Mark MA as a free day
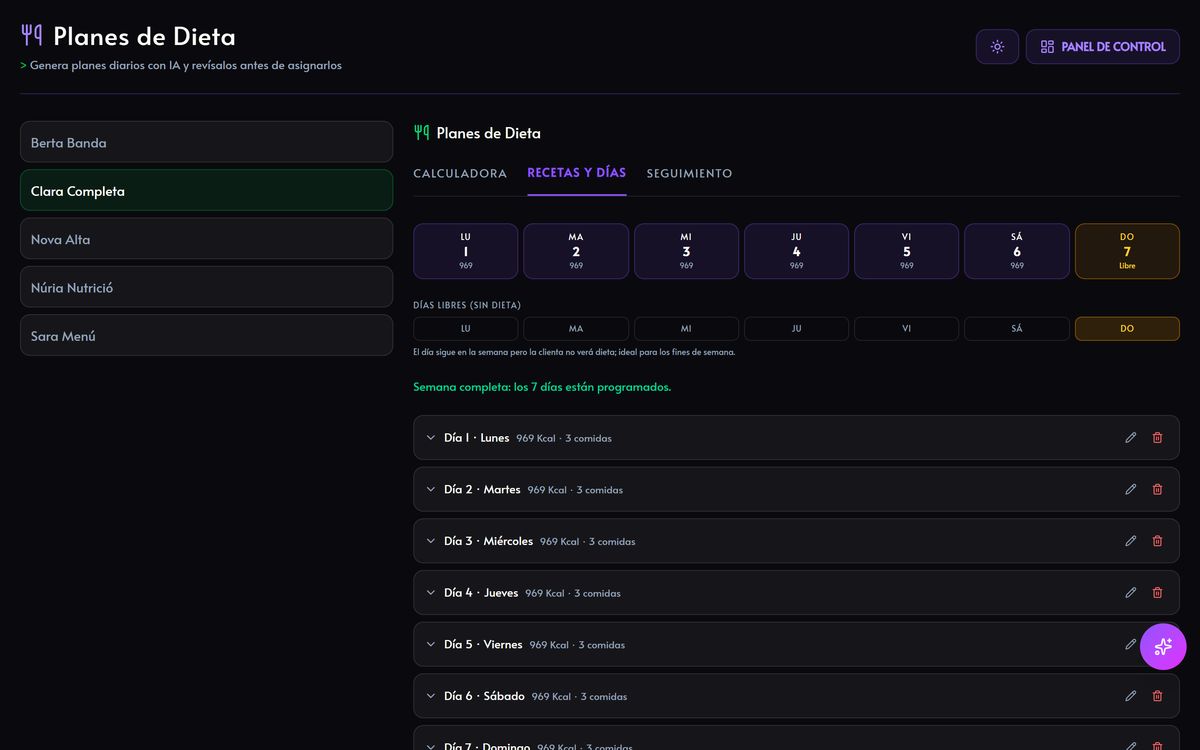The image size is (1200, 750). (x=576, y=329)
